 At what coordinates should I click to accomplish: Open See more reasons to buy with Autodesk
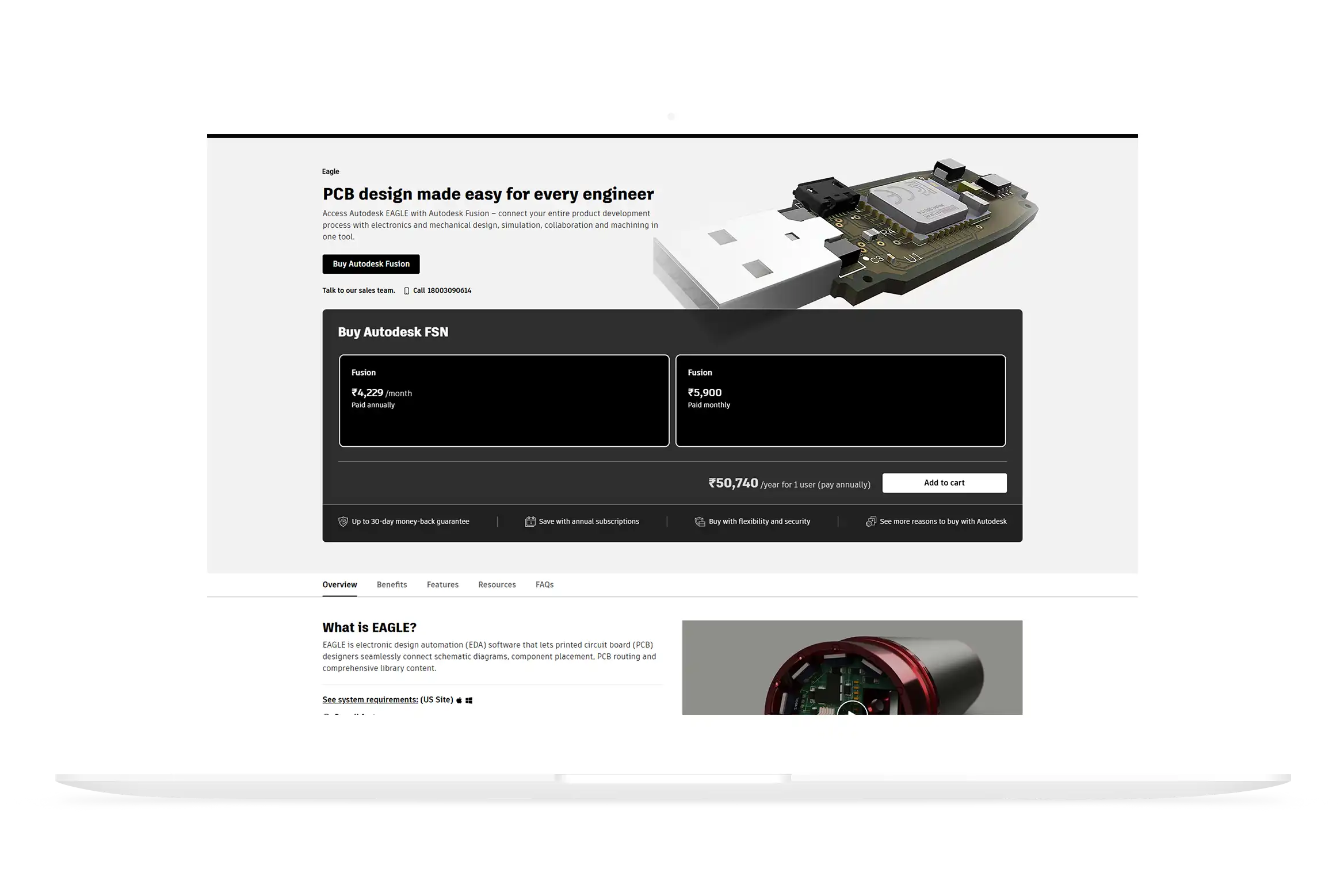(943, 522)
